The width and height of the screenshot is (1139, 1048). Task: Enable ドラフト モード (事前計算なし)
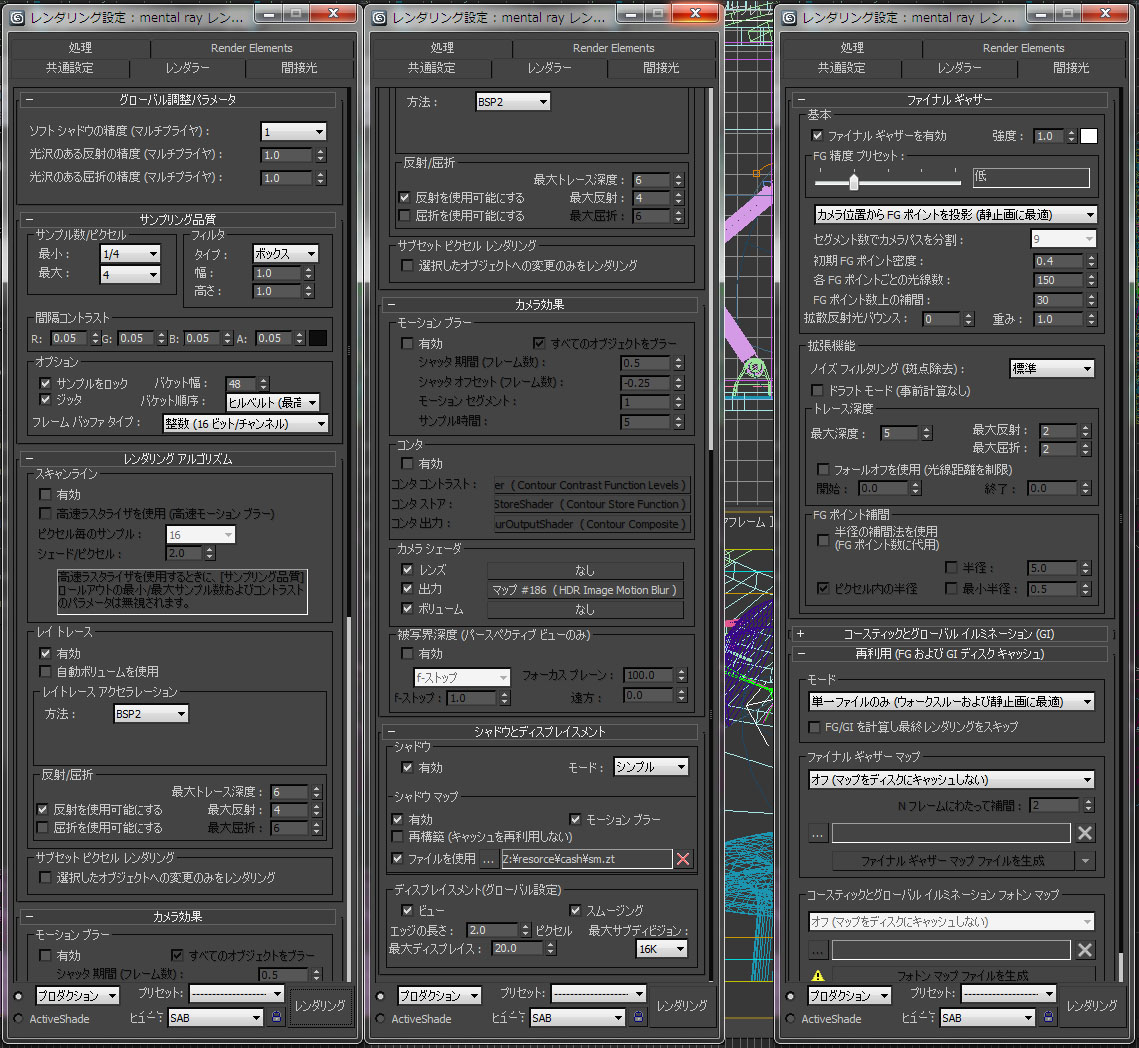click(817, 390)
